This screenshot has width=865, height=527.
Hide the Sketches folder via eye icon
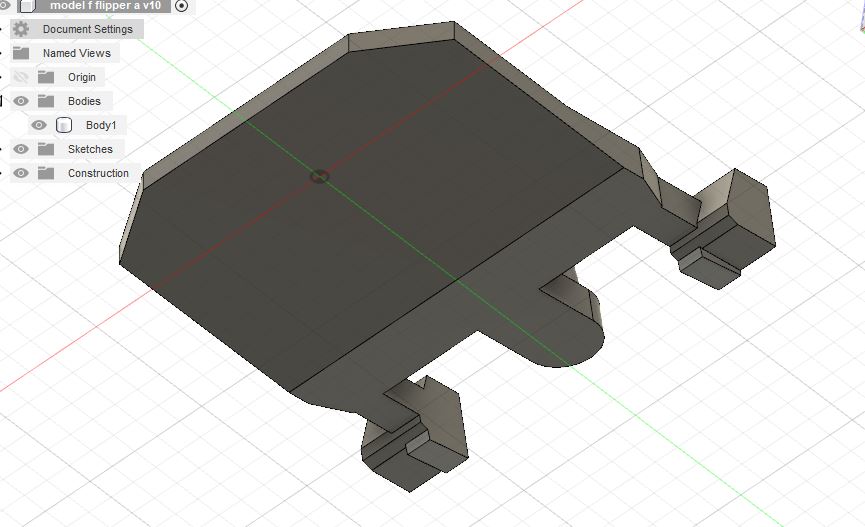point(21,149)
